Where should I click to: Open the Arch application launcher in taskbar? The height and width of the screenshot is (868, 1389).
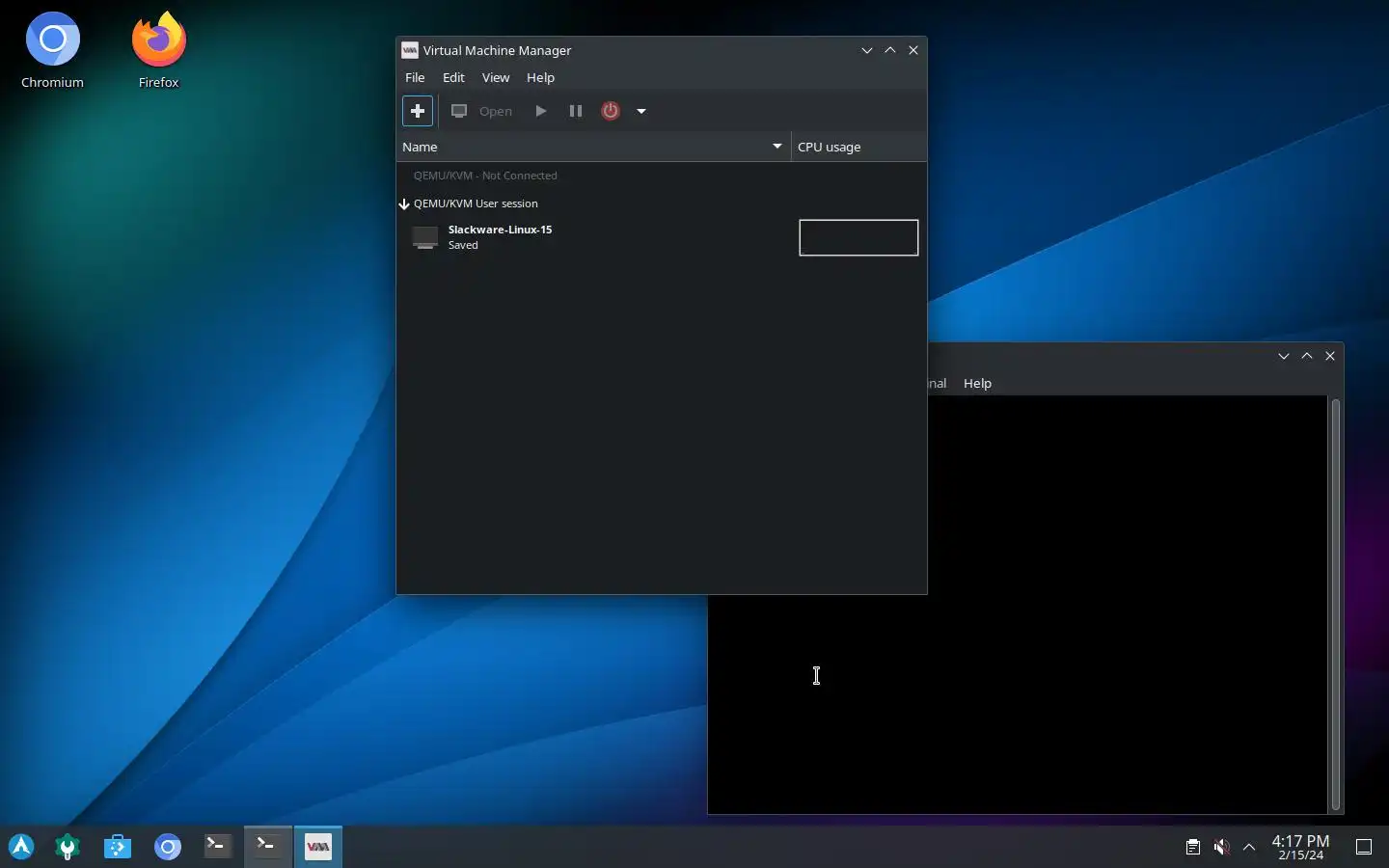pyautogui.click(x=21, y=847)
